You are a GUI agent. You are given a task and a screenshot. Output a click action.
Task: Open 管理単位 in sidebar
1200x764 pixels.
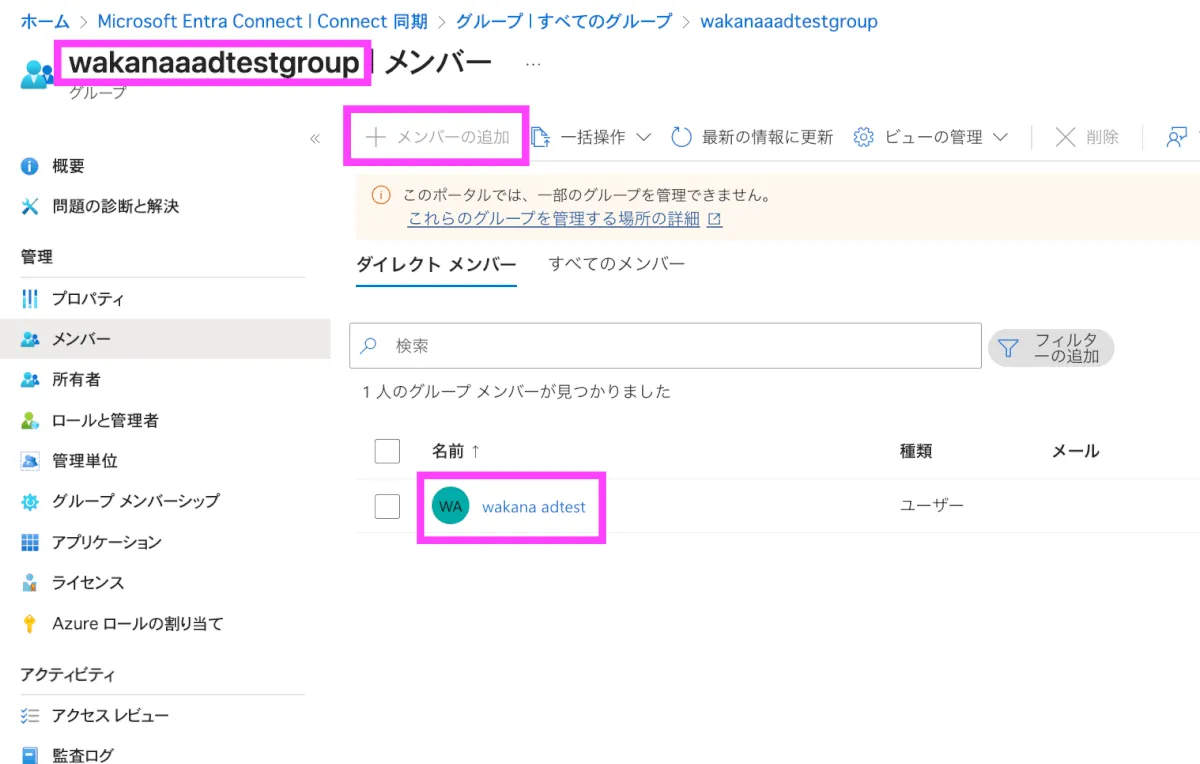point(84,461)
